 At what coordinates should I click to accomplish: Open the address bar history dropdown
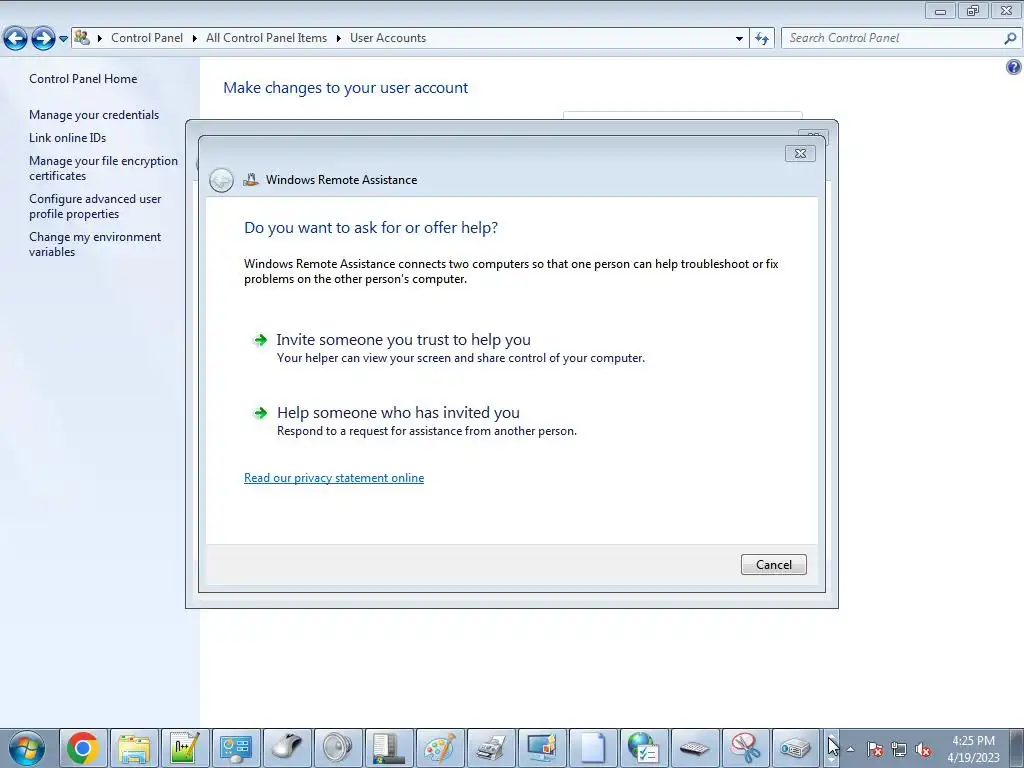click(x=739, y=39)
